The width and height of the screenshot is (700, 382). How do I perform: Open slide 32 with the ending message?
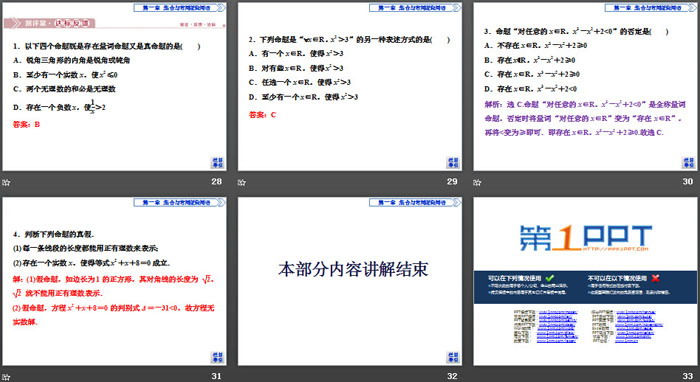tap(350, 282)
